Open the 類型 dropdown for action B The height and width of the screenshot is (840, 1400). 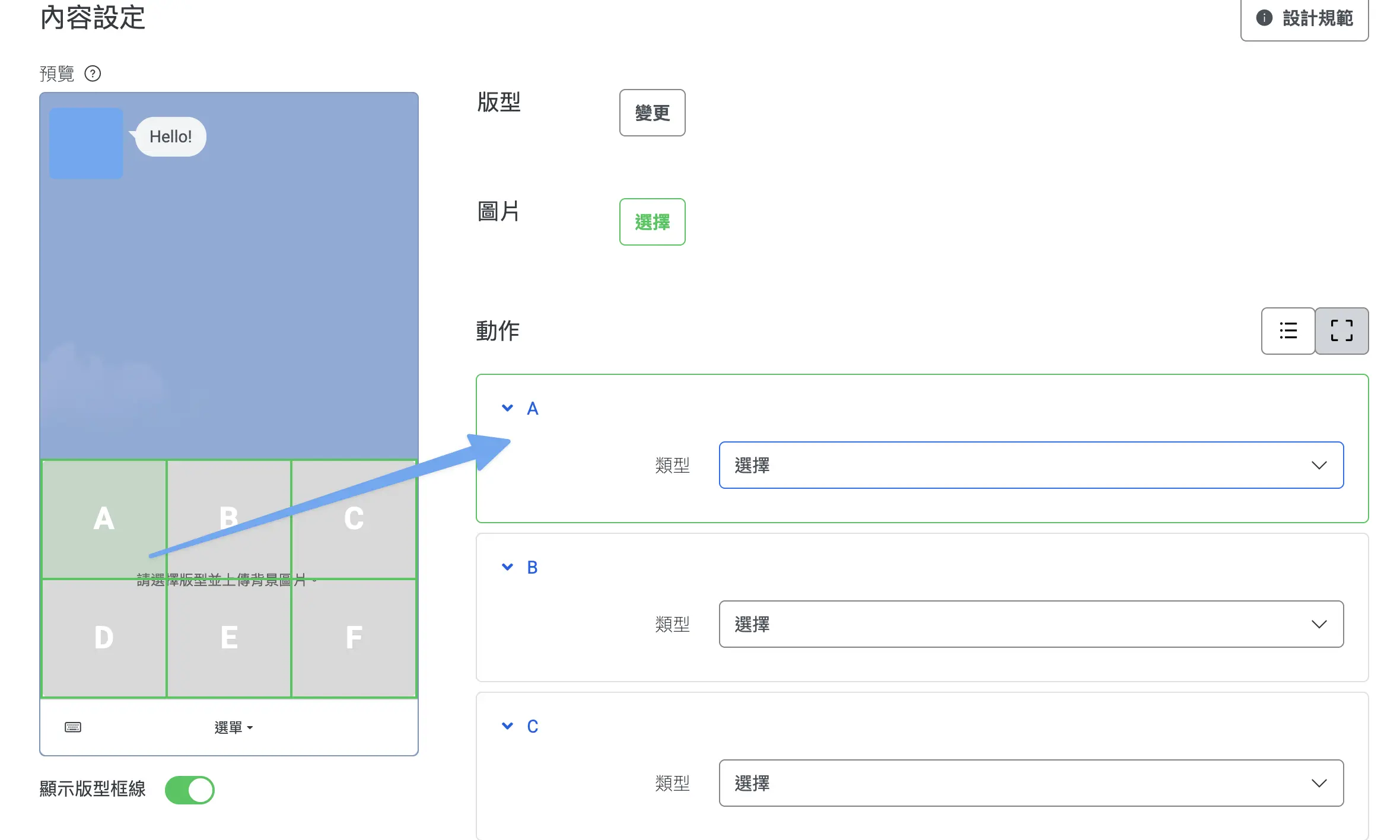click(1031, 624)
